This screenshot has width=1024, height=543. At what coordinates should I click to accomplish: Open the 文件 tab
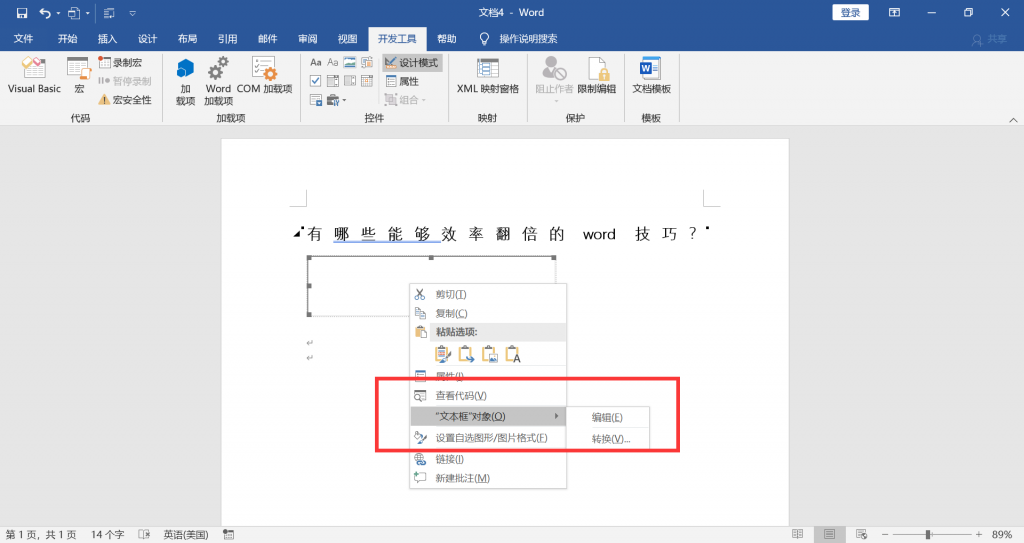[24, 39]
